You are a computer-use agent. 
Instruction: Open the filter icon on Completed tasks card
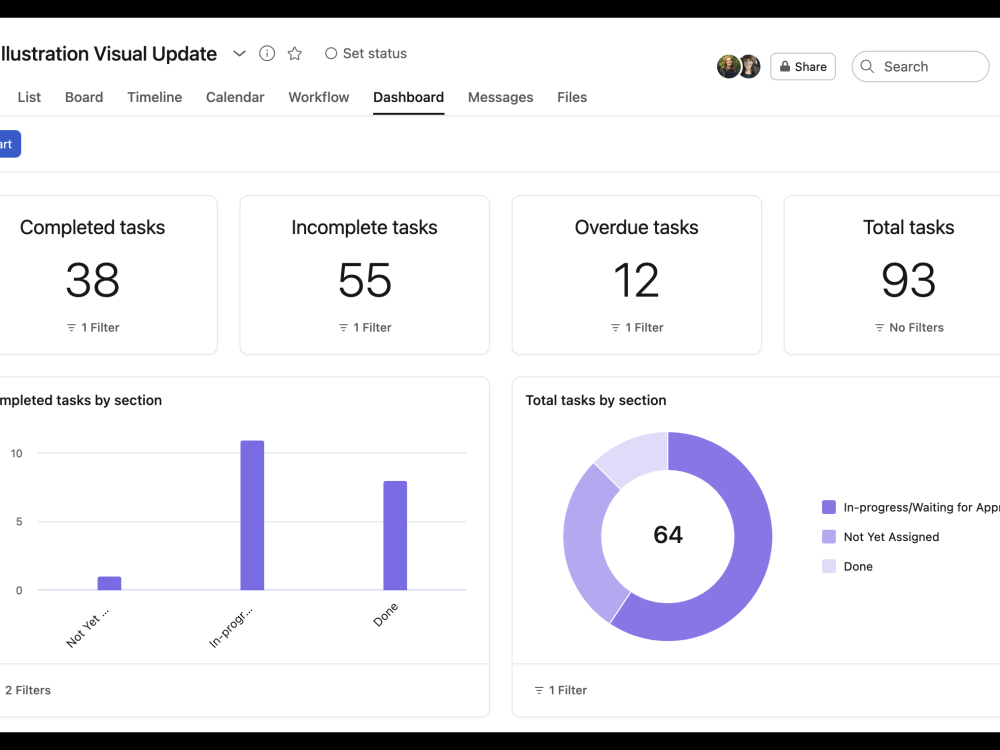point(69,327)
